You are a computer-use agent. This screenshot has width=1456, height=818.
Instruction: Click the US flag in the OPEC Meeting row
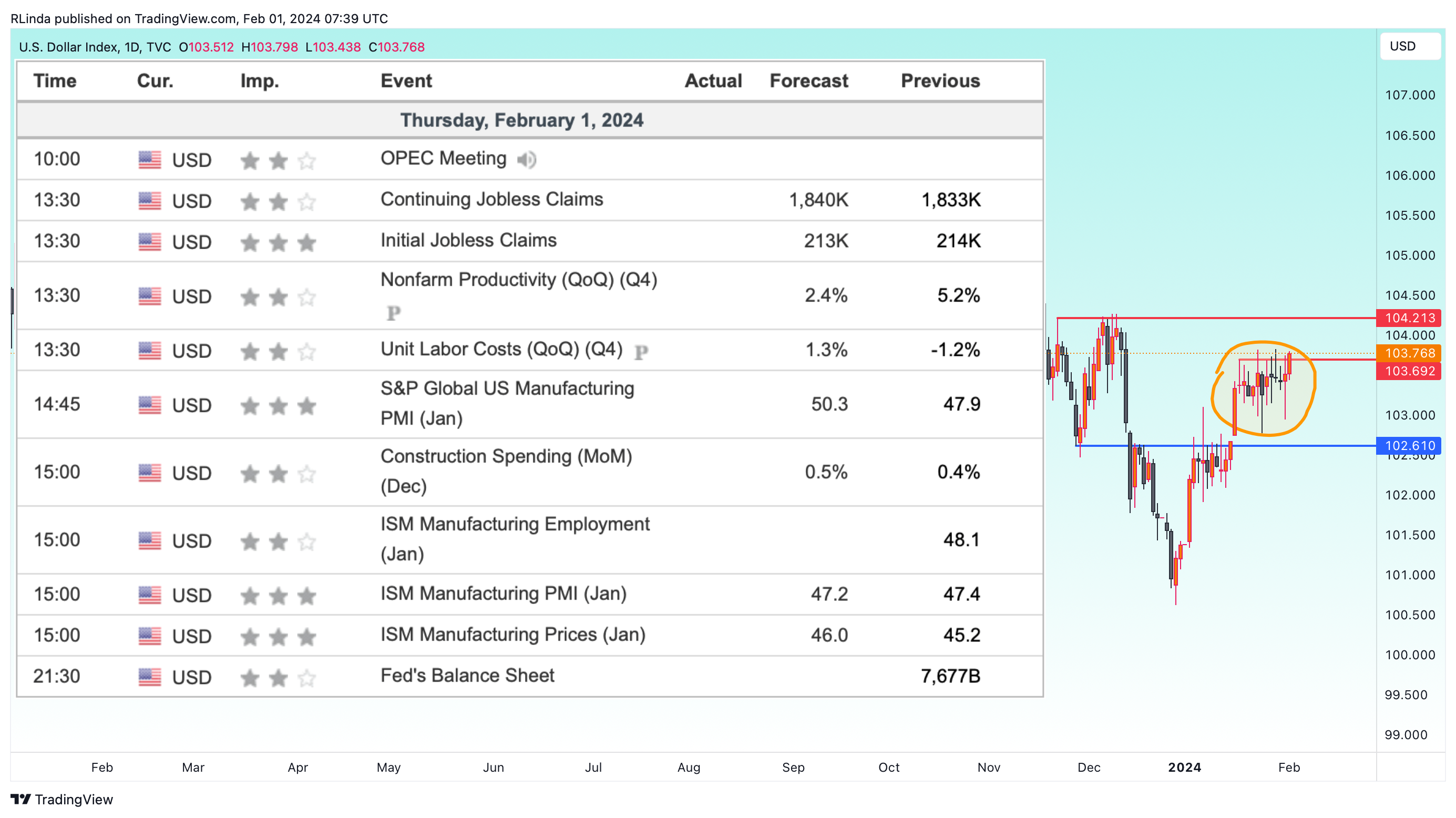click(x=150, y=160)
